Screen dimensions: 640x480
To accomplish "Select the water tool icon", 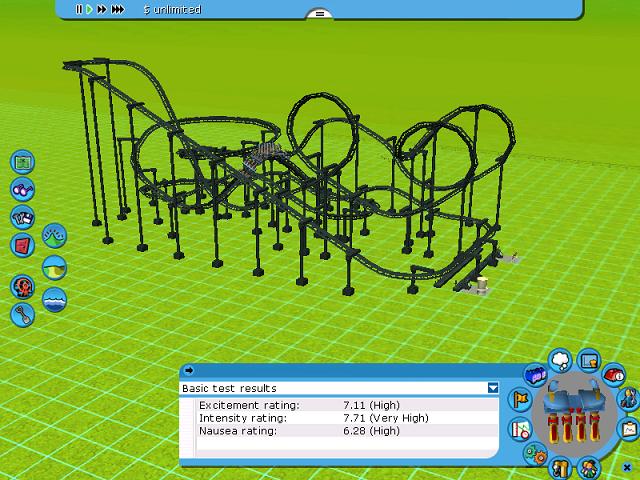I will (x=54, y=300).
